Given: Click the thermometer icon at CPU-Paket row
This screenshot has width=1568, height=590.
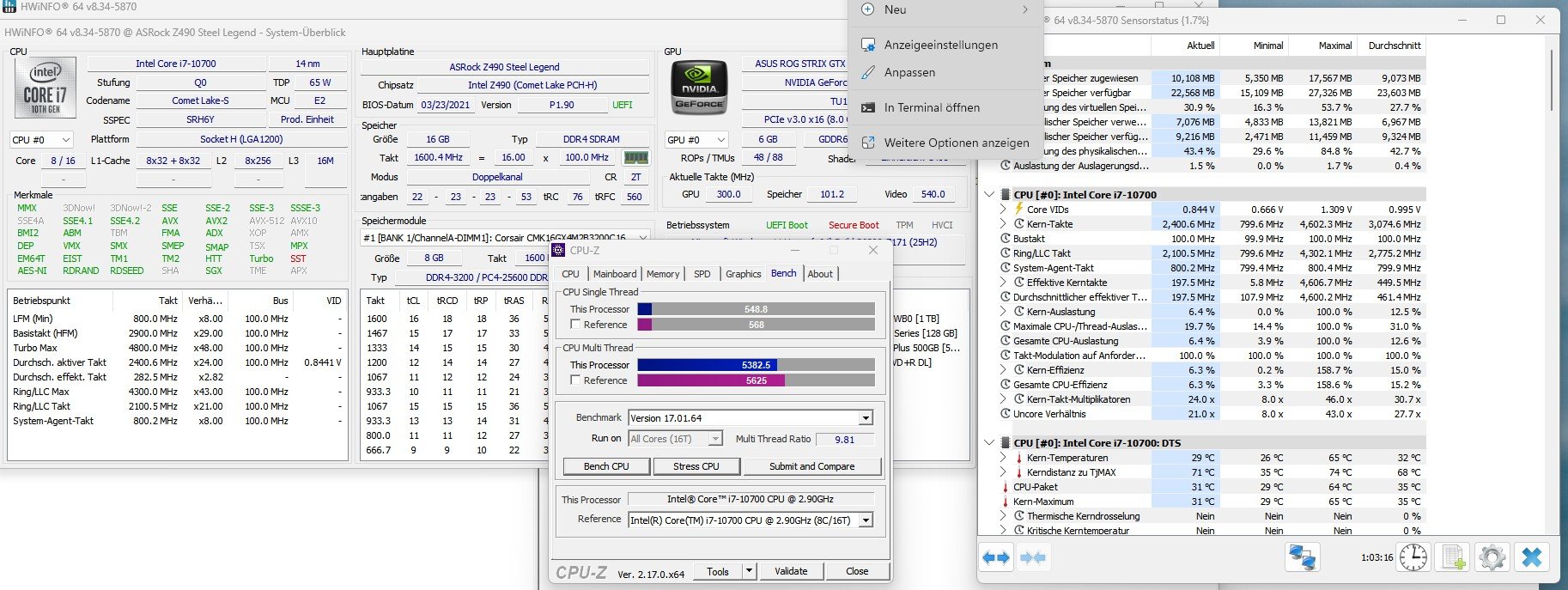Looking at the screenshot, I should [1006, 487].
